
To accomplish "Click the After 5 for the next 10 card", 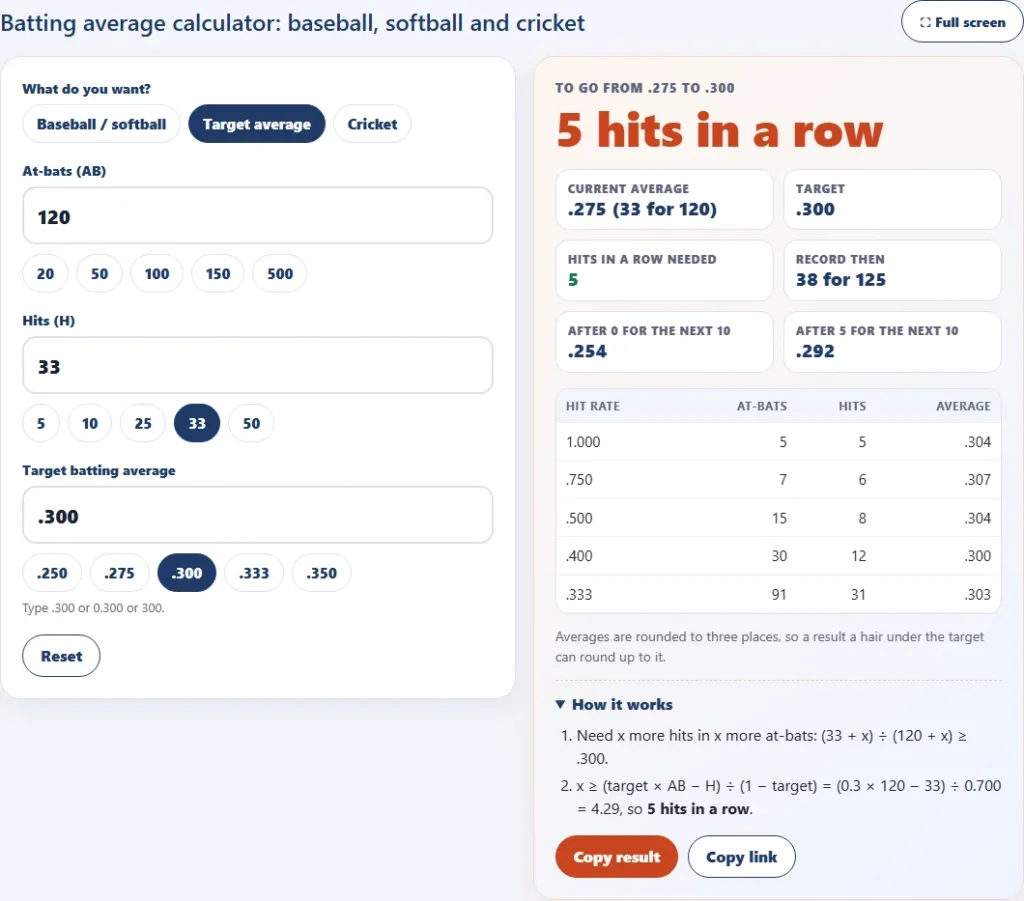I will pyautogui.click(x=892, y=341).
